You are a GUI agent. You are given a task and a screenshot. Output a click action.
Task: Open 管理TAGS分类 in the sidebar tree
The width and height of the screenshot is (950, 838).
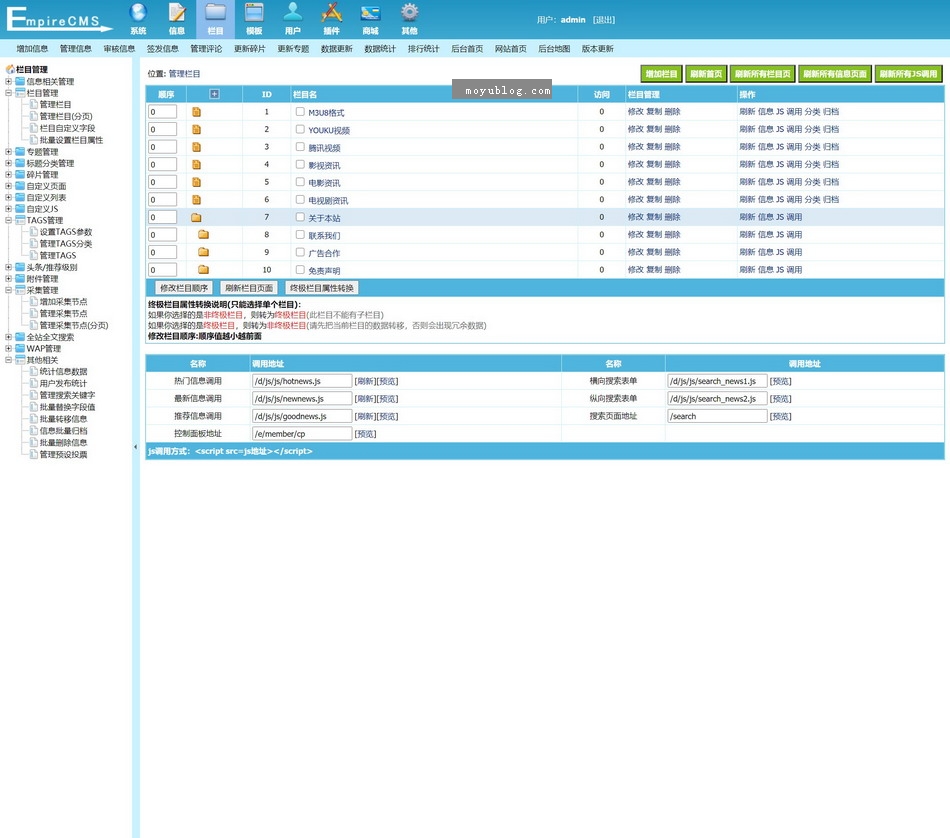(66, 244)
